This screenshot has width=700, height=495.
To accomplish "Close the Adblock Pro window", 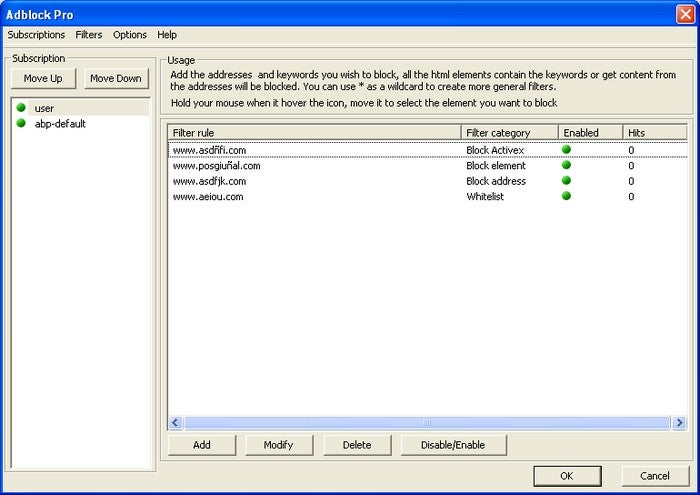I will (685, 14).
